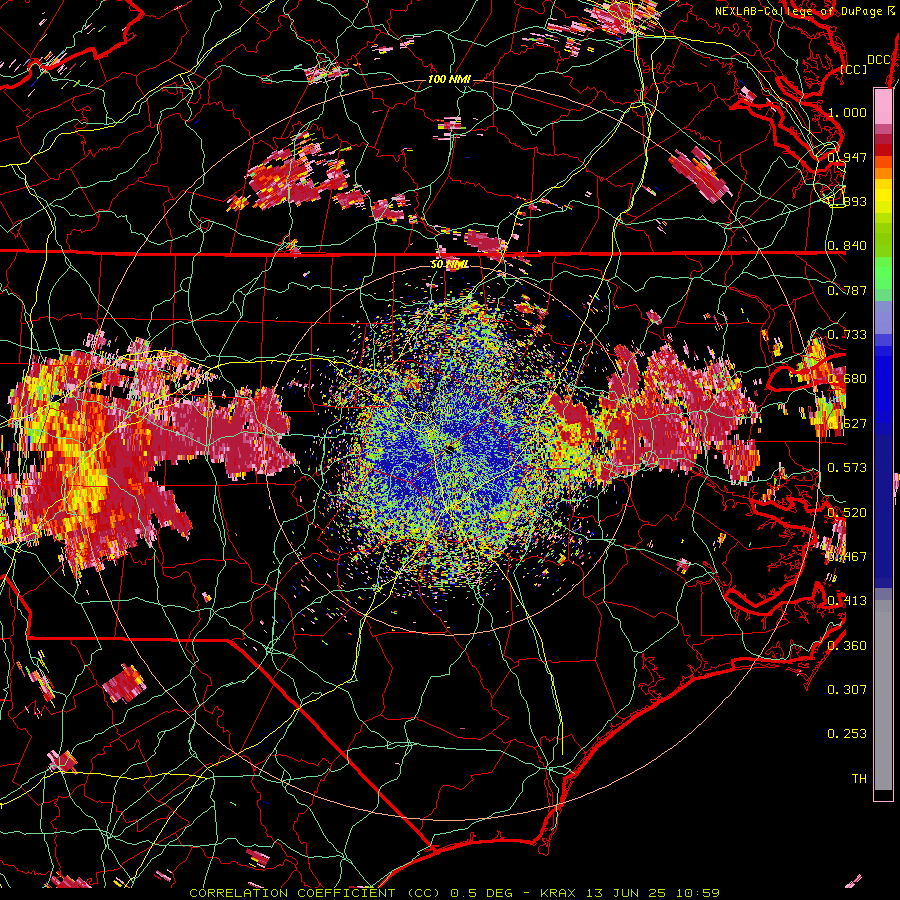The height and width of the screenshot is (900, 900).
Task: Click the 0.520 scale value
Action: coord(847,513)
